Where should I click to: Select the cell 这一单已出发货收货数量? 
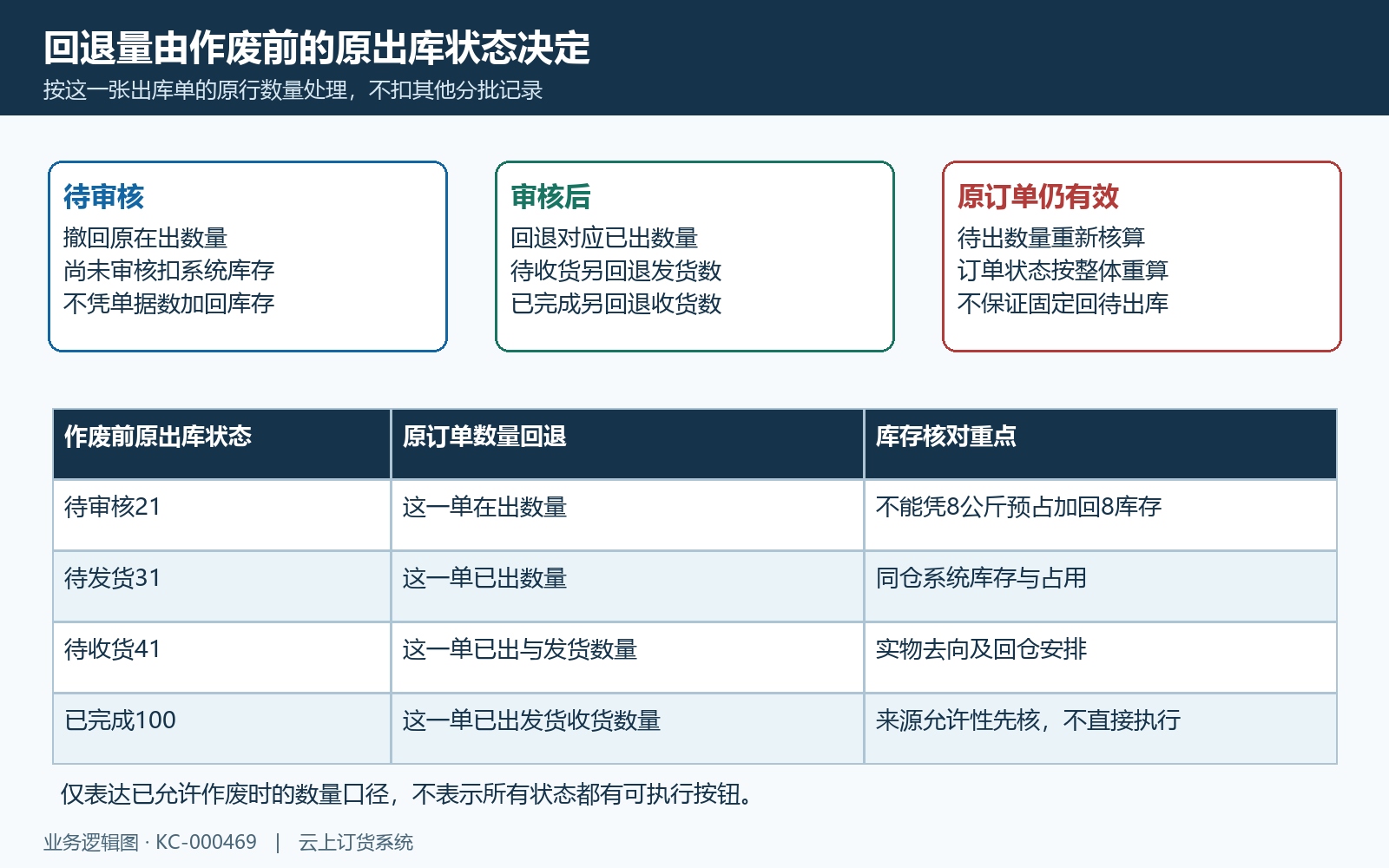point(627,728)
